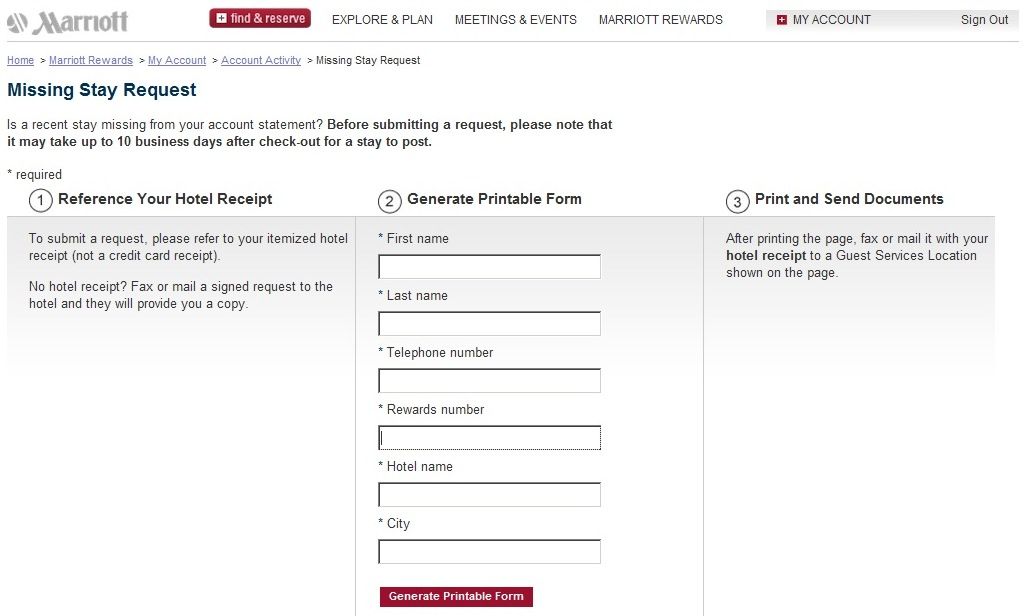Click the step 3 circle icon
Screen dimensions: 1026x616
point(737,202)
